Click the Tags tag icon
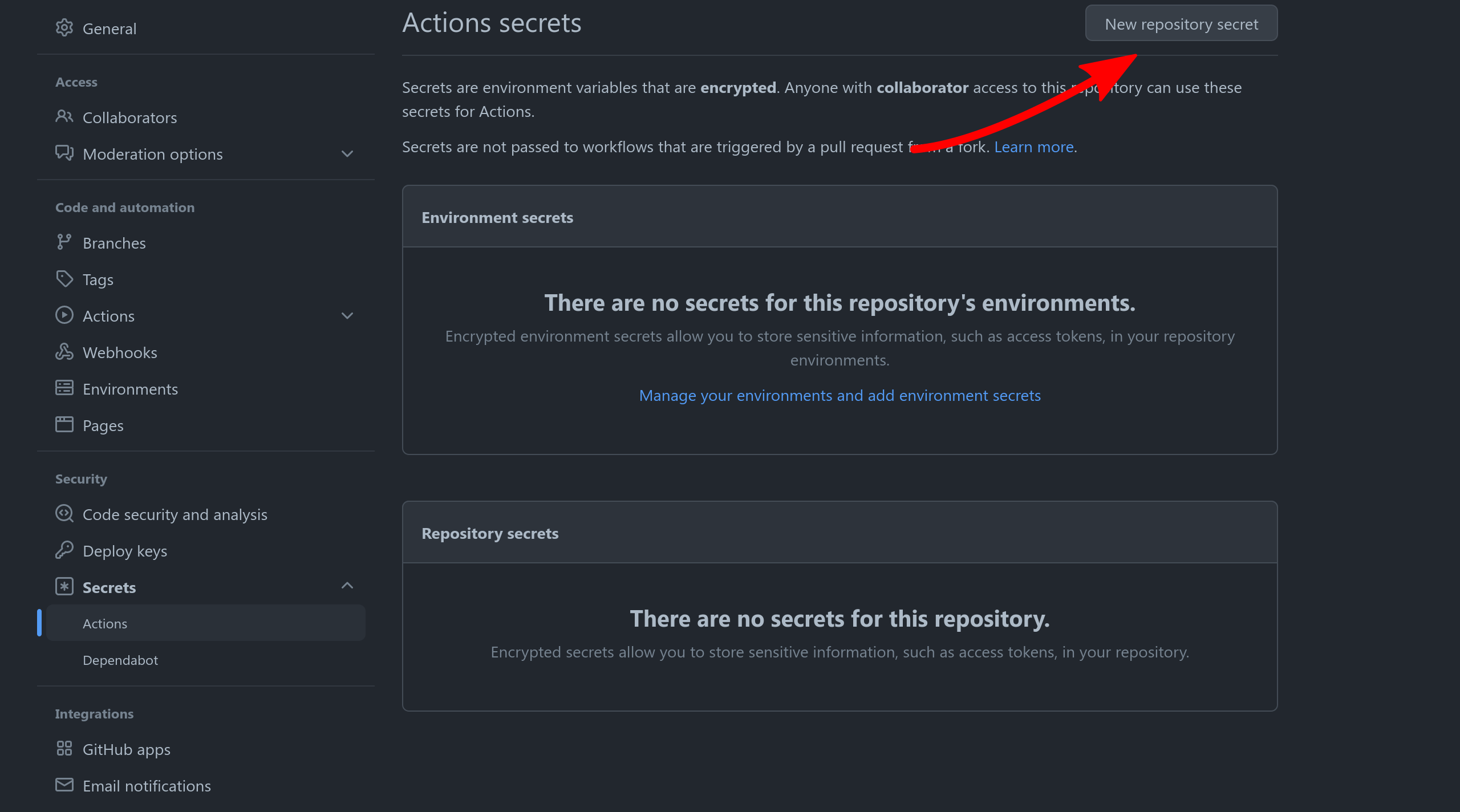 [x=64, y=278]
